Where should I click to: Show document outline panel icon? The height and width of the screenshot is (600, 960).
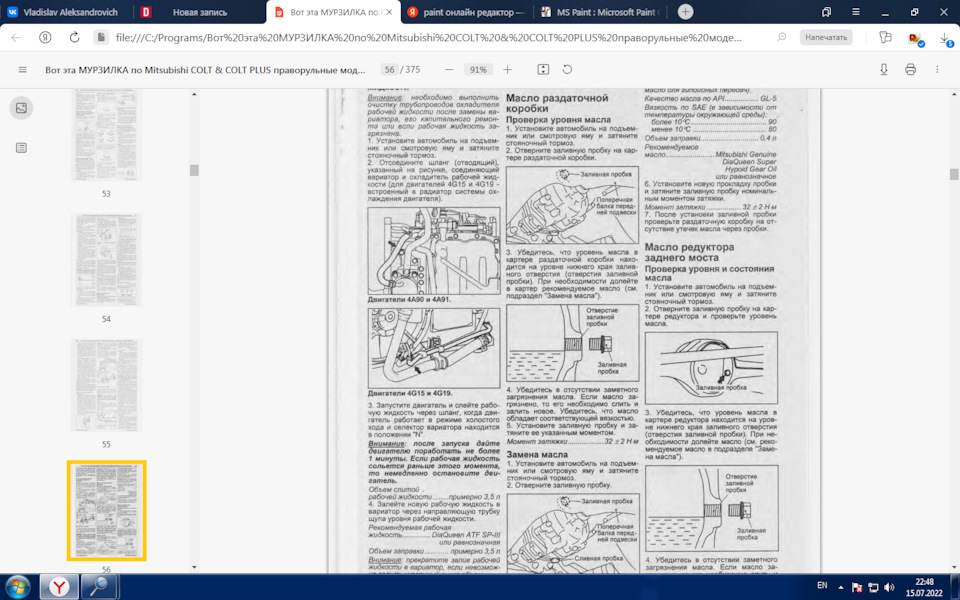coord(21,148)
